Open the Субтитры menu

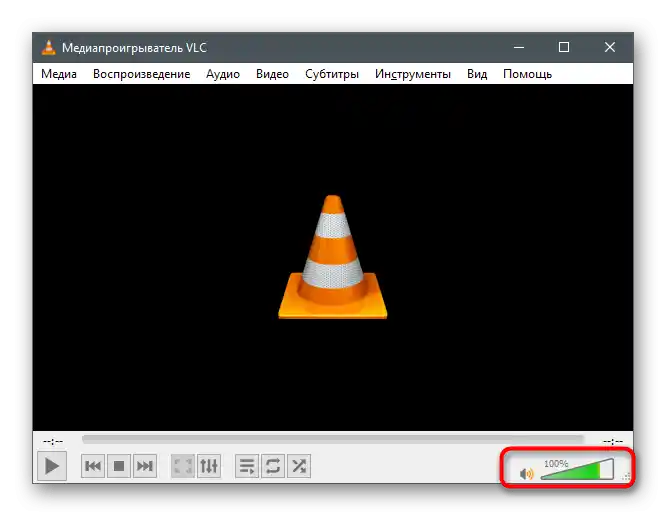(332, 74)
